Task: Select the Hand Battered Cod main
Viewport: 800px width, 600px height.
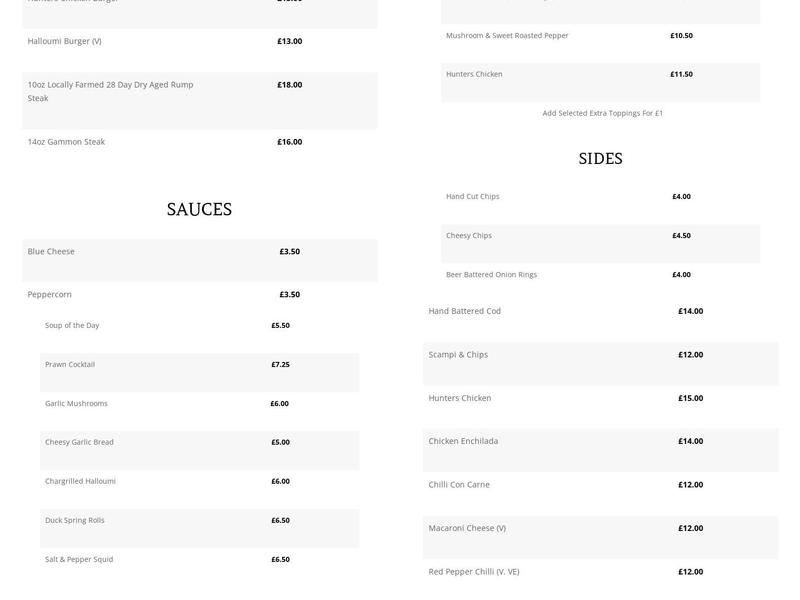Action: [465, 311]
